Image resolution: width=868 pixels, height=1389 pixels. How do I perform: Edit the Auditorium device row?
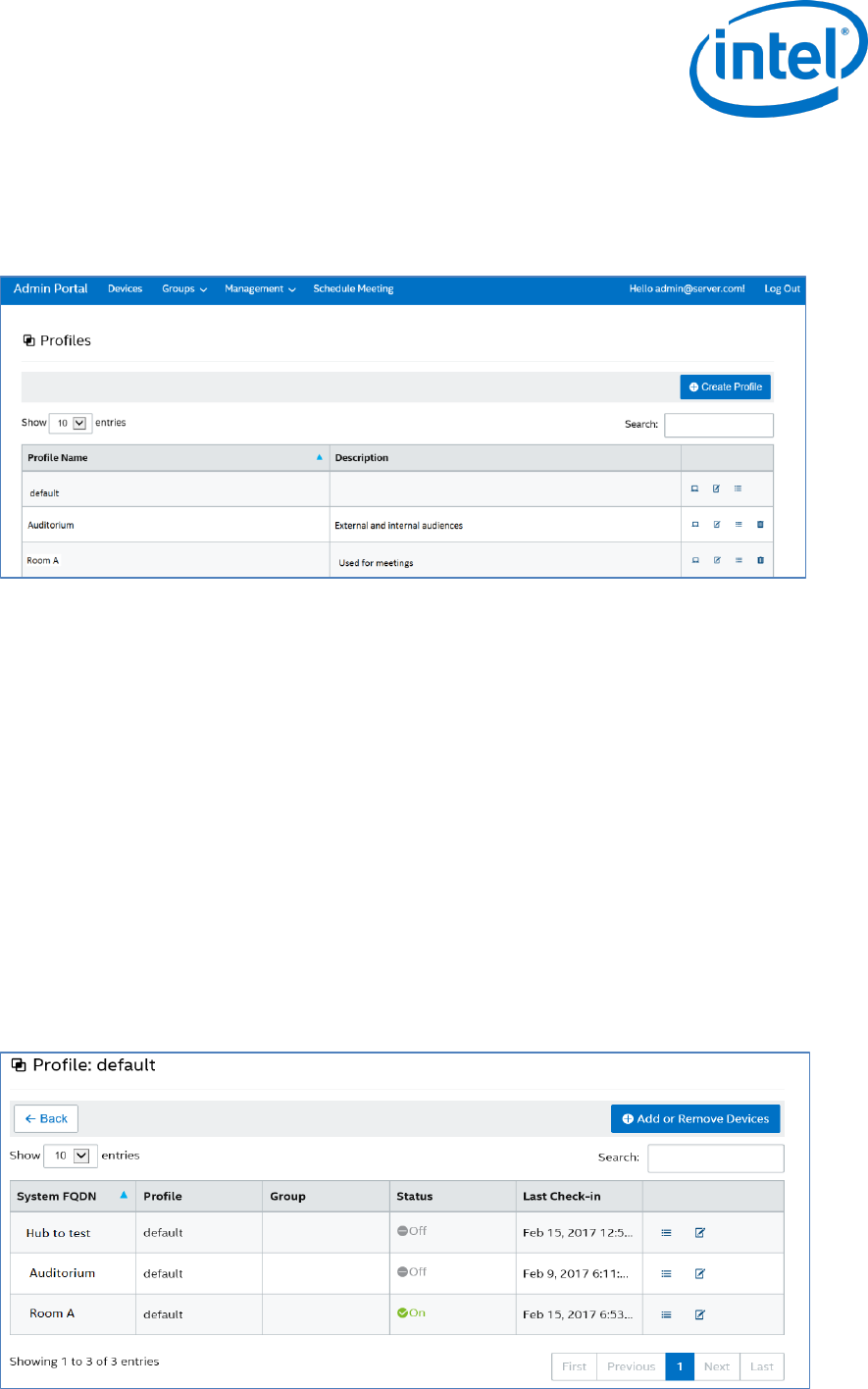point(700,1274)
